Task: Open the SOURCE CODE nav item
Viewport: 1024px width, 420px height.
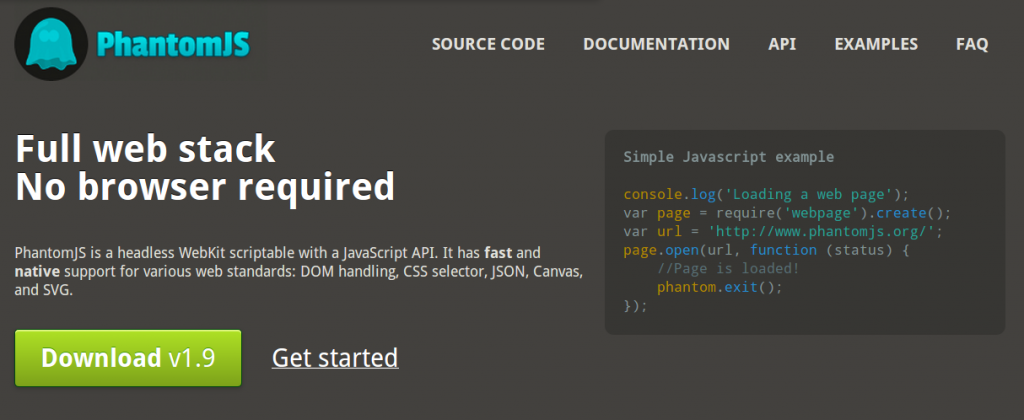Action: click(488, 44)
